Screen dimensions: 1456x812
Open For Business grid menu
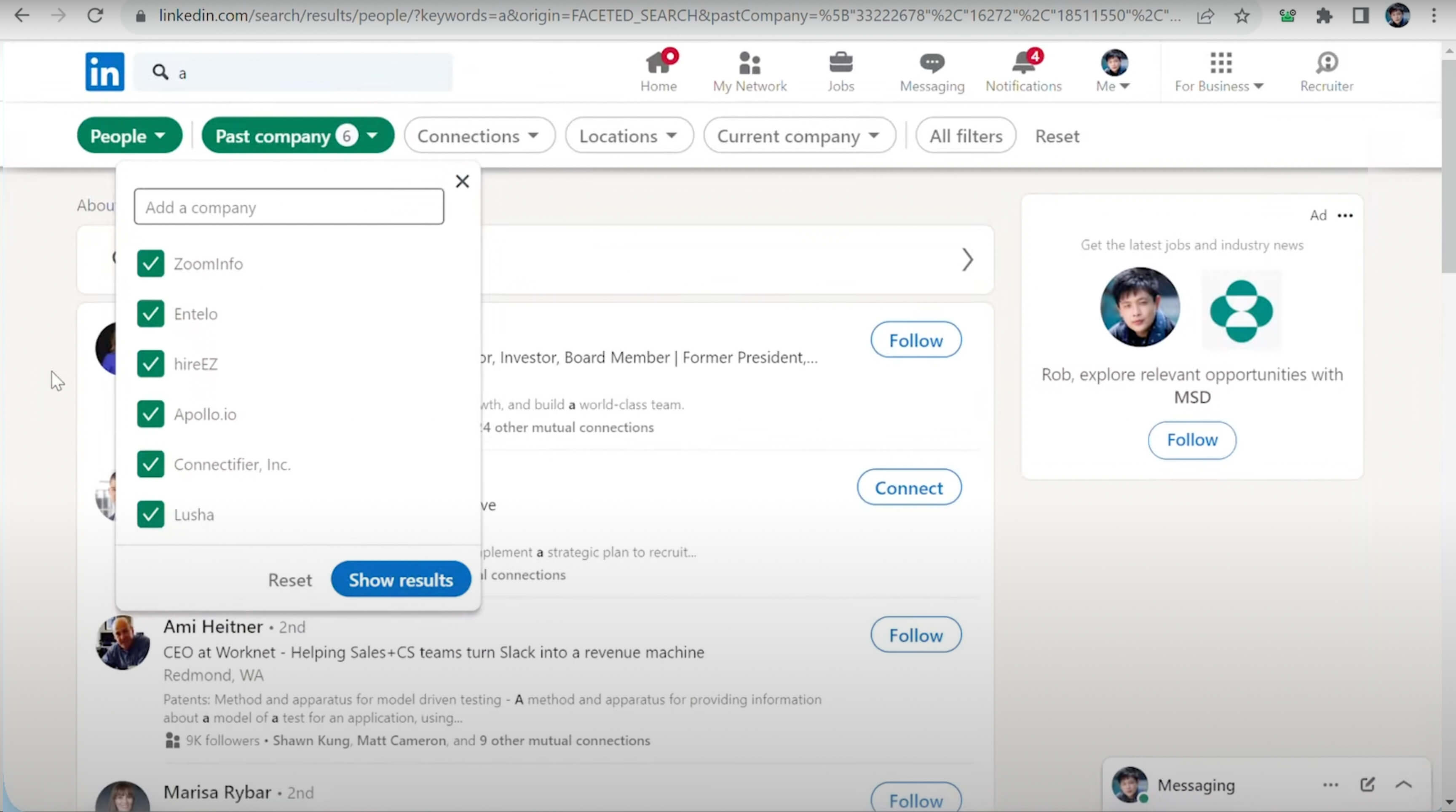pos(1220,63)
